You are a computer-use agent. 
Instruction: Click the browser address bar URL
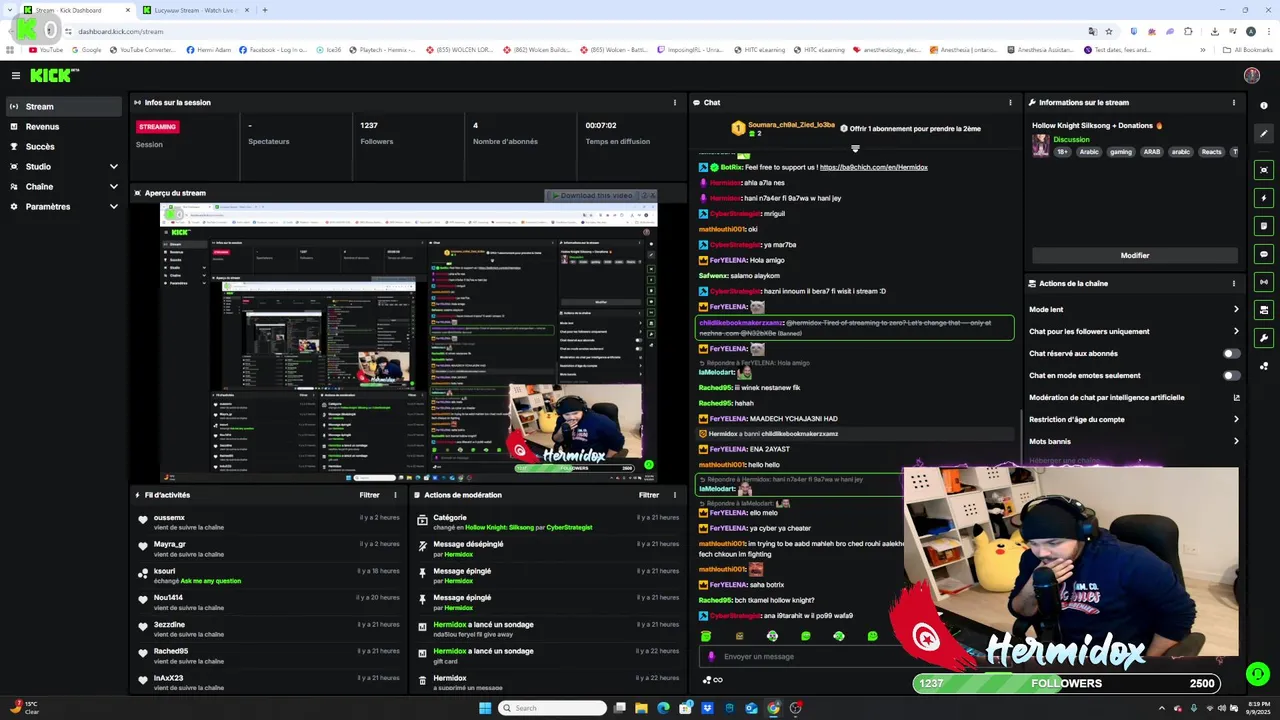click(120, 31)
